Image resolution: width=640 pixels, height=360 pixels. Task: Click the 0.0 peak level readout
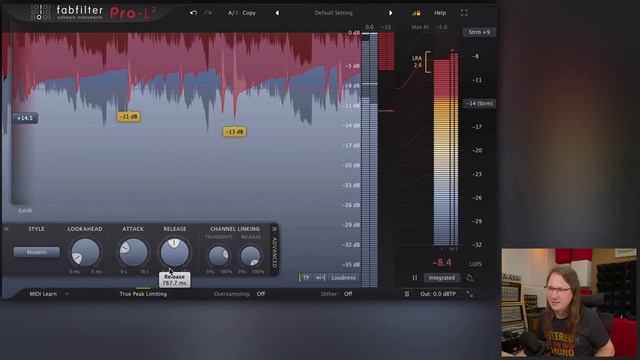(x=369, y=27)
